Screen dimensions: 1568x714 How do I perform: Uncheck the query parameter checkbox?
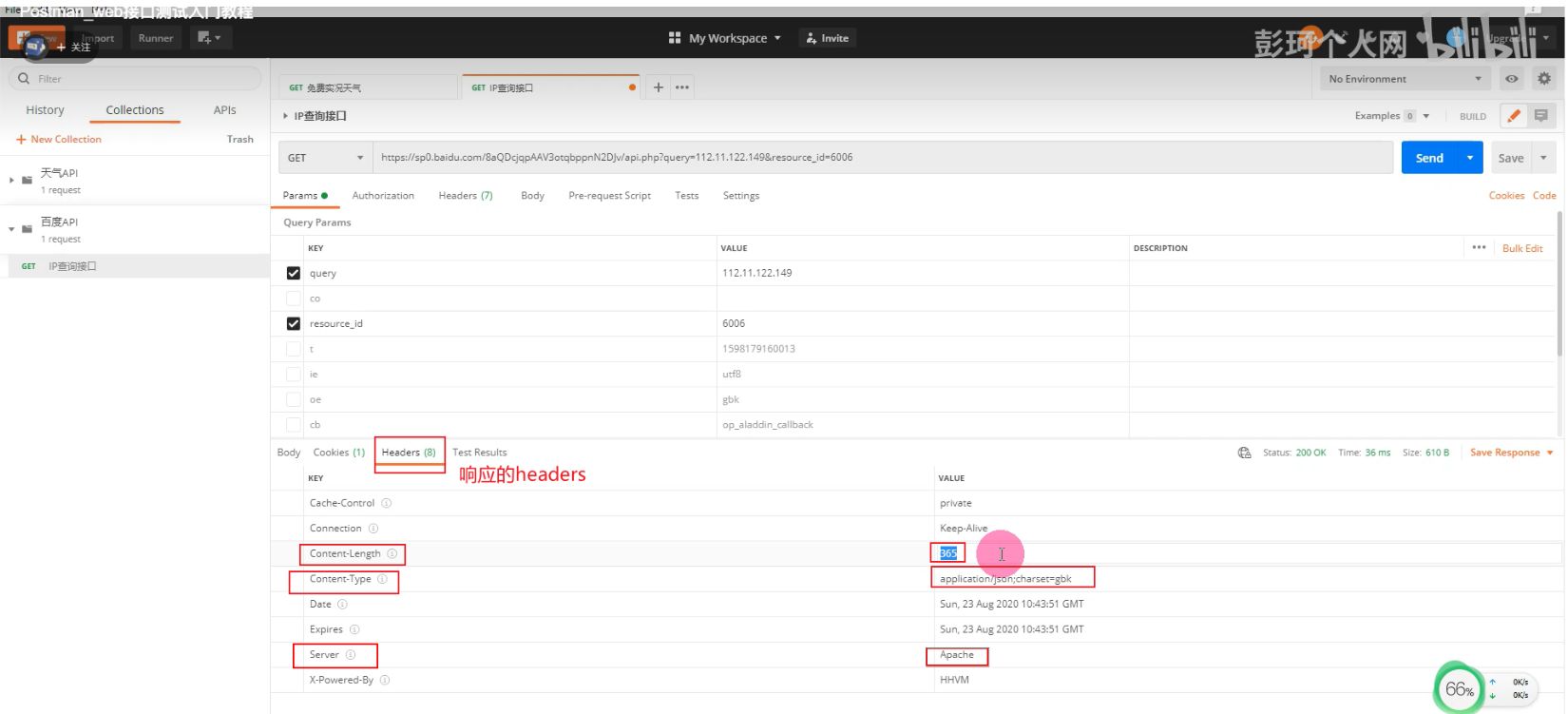point(294,273)
